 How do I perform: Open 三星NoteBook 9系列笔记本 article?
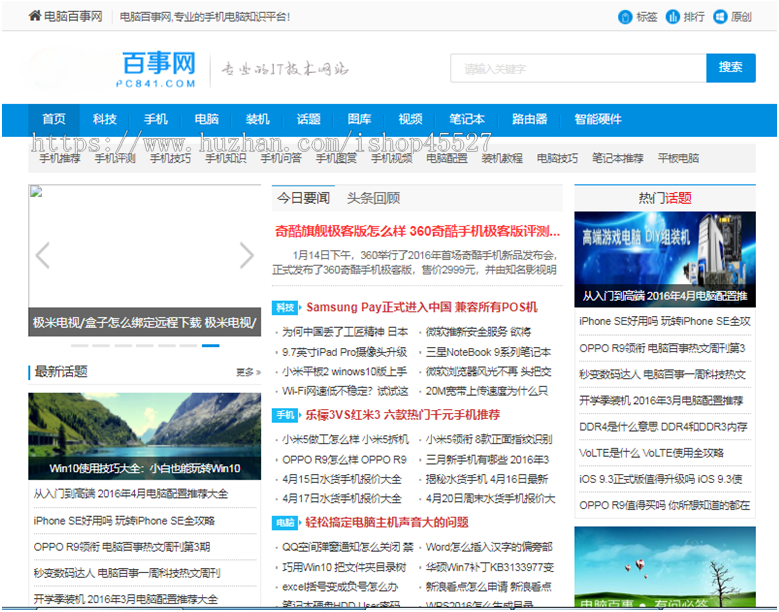point(488,352)
